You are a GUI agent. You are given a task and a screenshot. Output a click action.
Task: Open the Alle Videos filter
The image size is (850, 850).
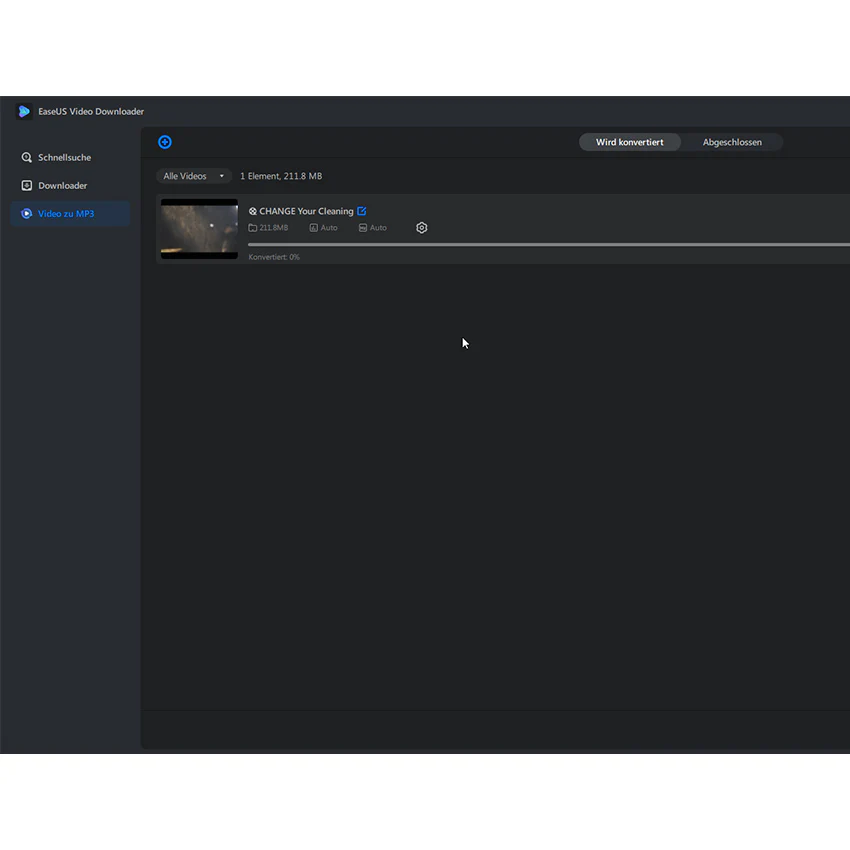coord(194,176)
